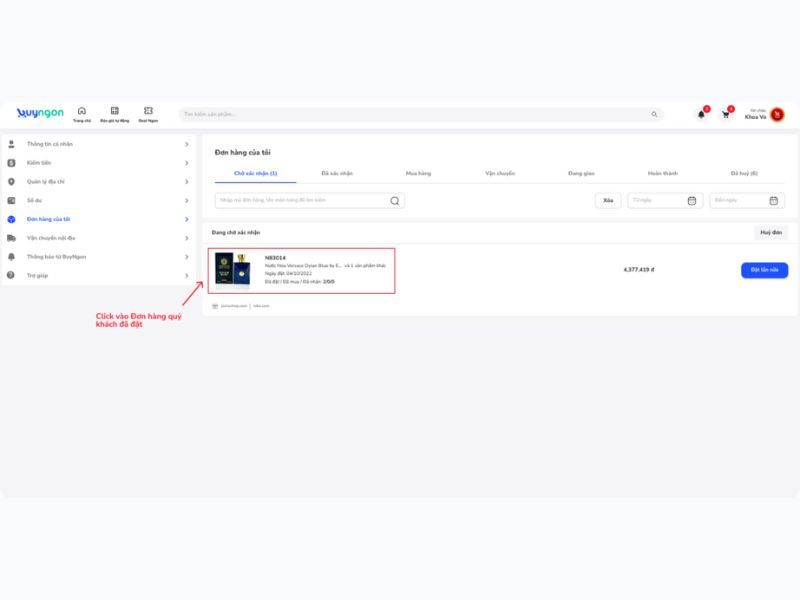Expand Vận chuyển nội địa chevron
Image resolution: width=800 pixels, height=600 pixels.
coord(187,238)
